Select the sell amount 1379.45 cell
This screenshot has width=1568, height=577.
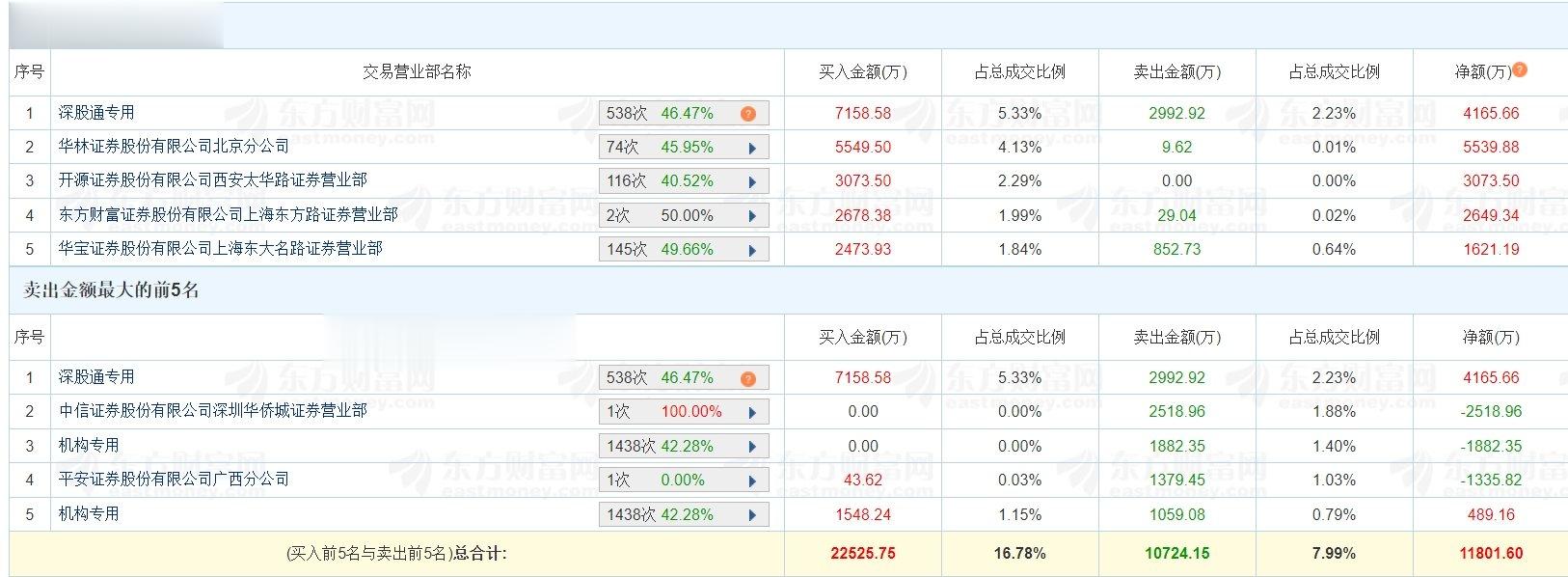[1177, 480]
